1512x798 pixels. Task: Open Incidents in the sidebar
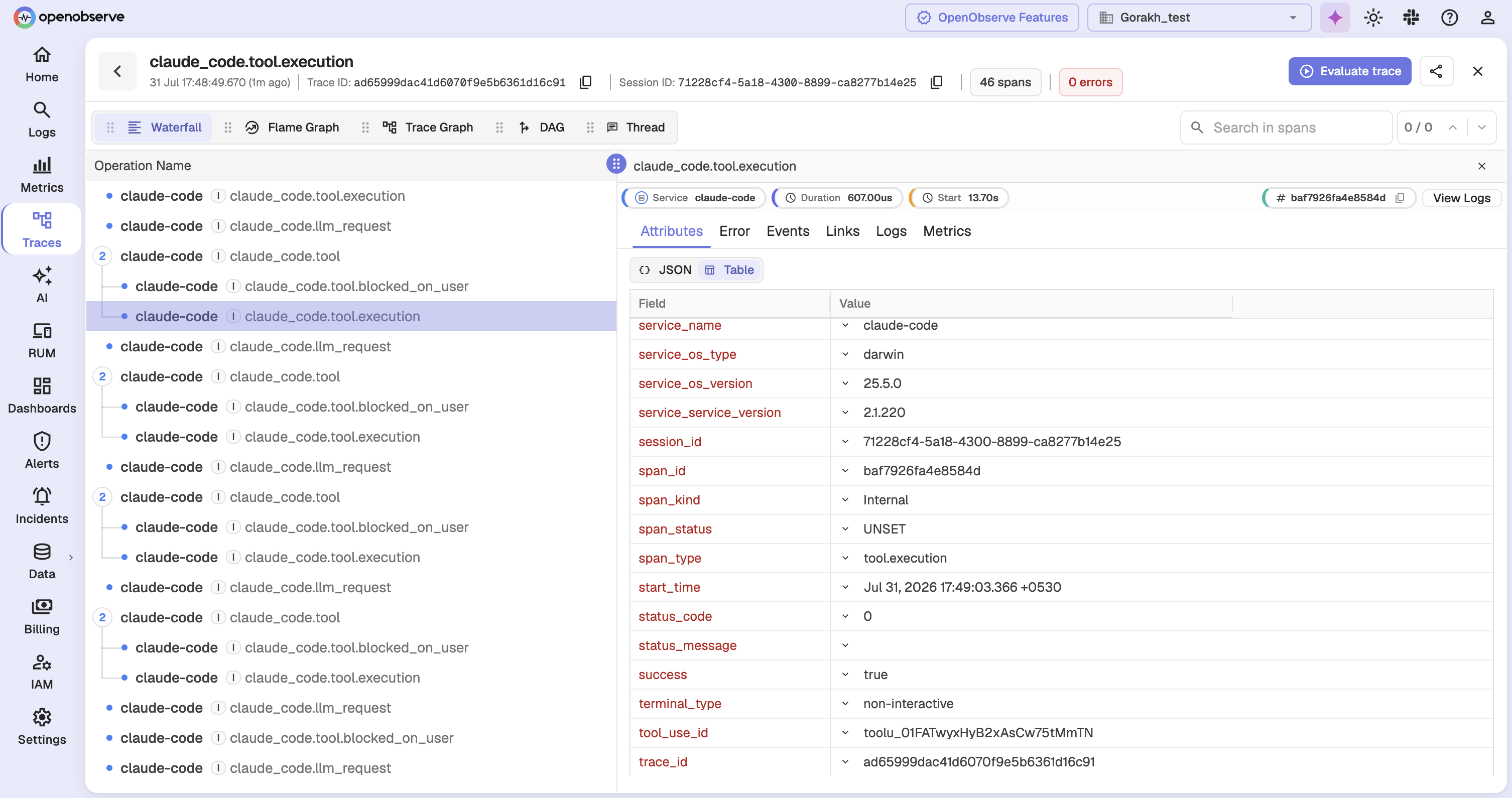pyautogui.click(x=42, y=506)
